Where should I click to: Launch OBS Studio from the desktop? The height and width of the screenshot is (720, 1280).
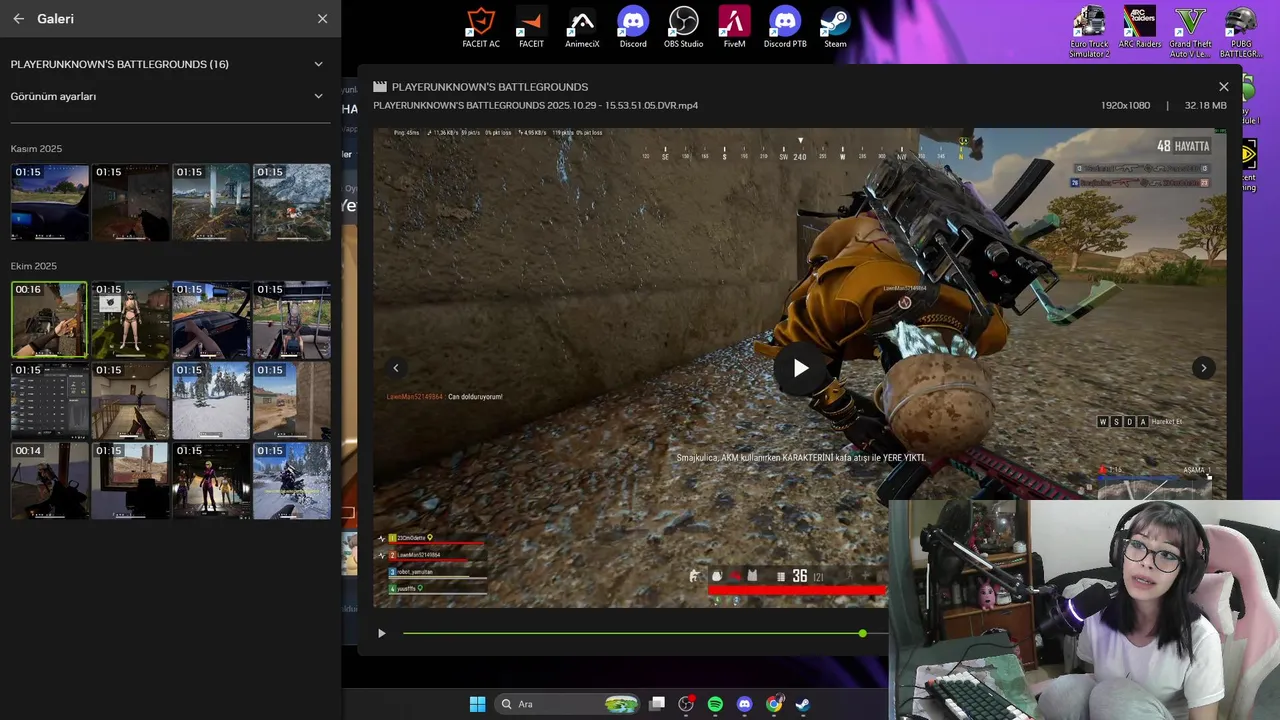click(x=684, y=27)
